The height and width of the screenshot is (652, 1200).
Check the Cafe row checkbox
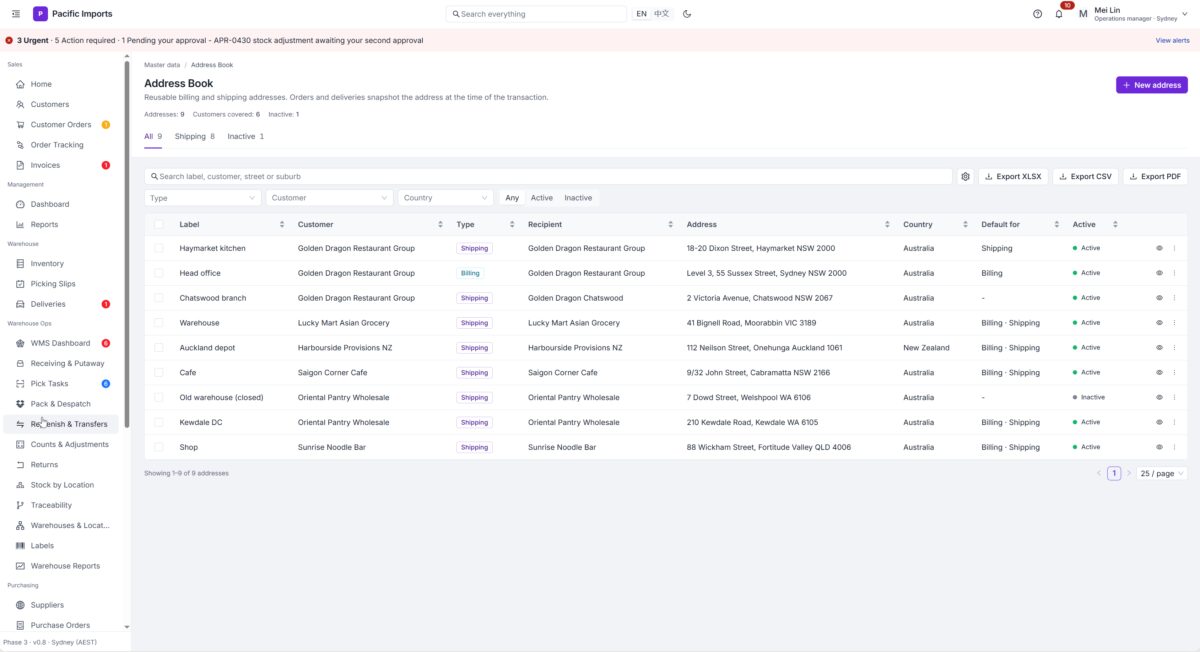tap(159, 373)
